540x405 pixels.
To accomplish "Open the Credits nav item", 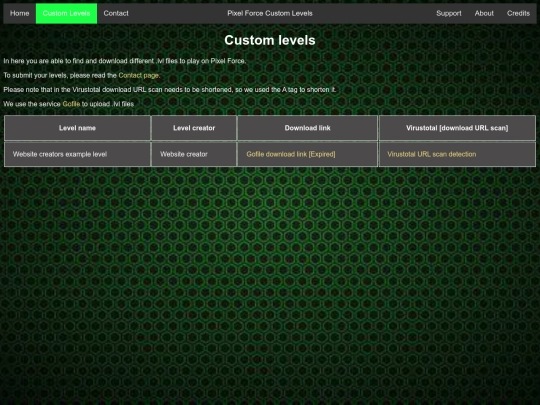I will (518, 13).
